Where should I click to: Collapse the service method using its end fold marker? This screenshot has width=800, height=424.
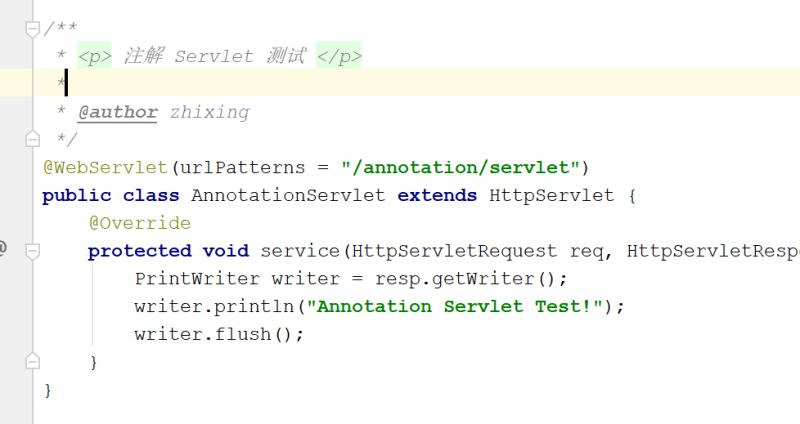point(32,361)
